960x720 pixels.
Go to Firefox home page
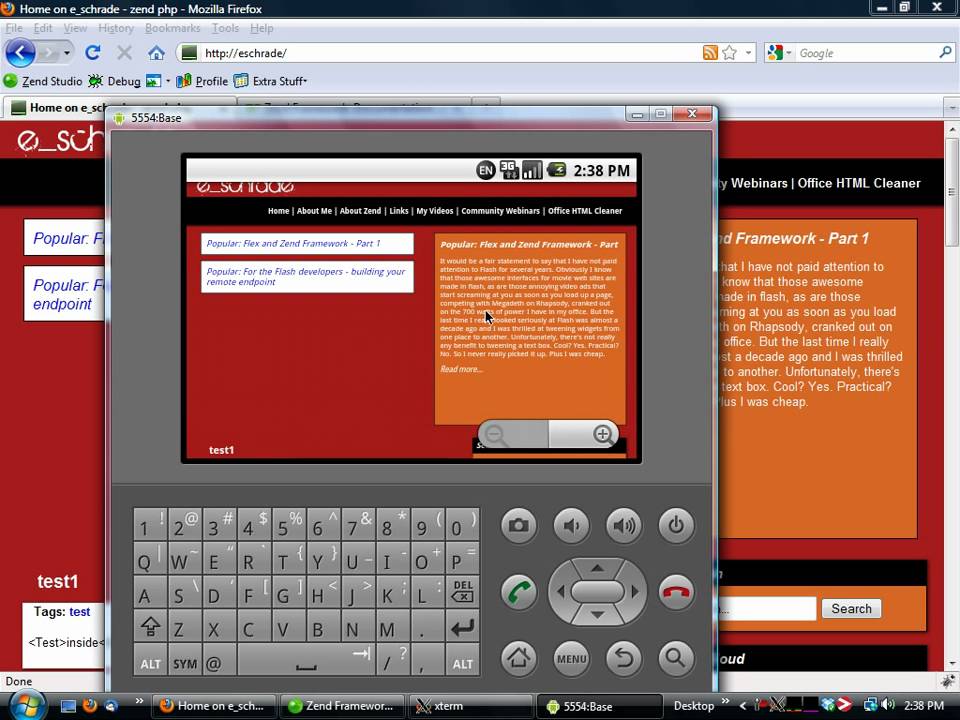point(156,53)
